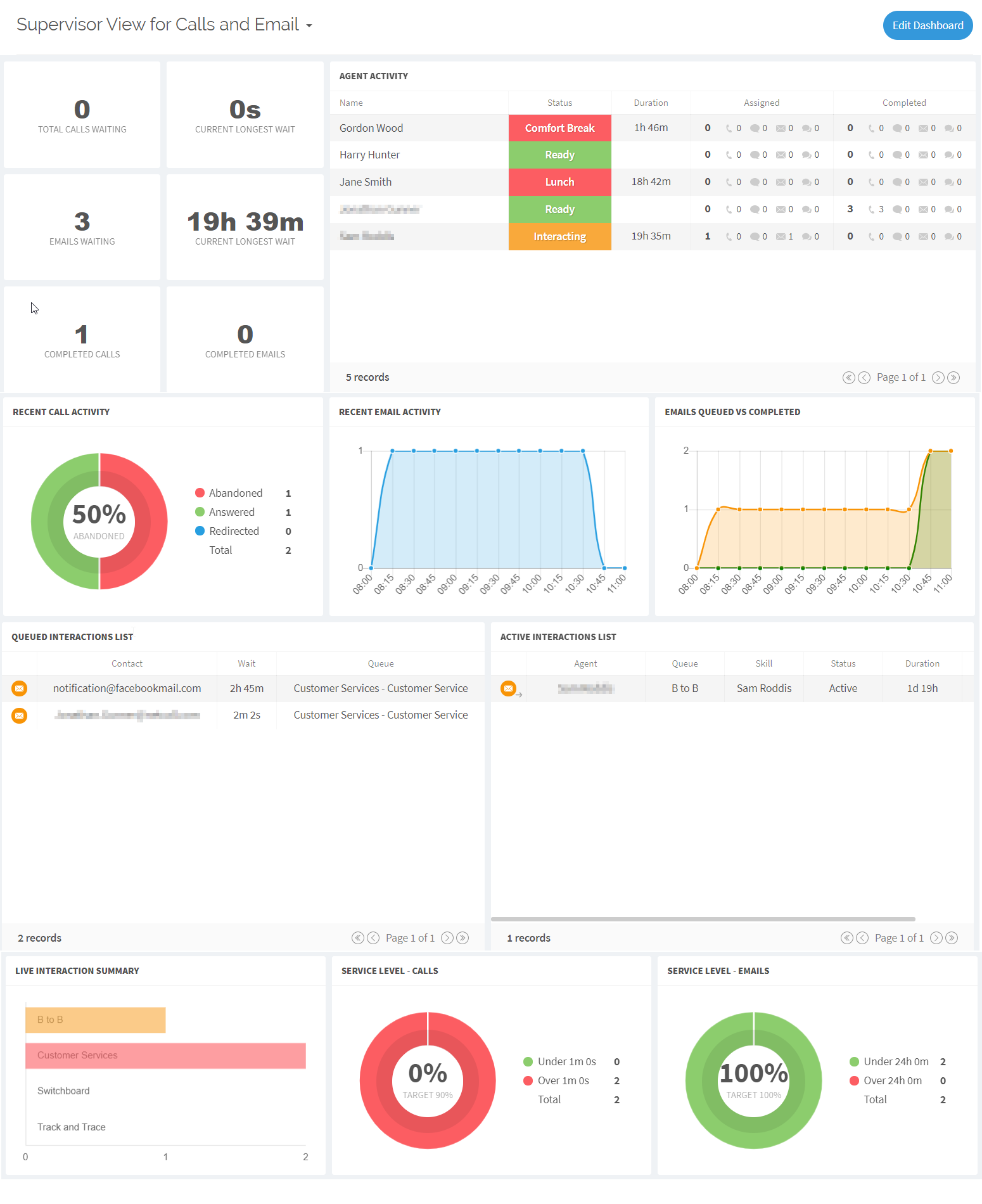Toggle the Answered legend in Recent Call Activity

point(231,512)
